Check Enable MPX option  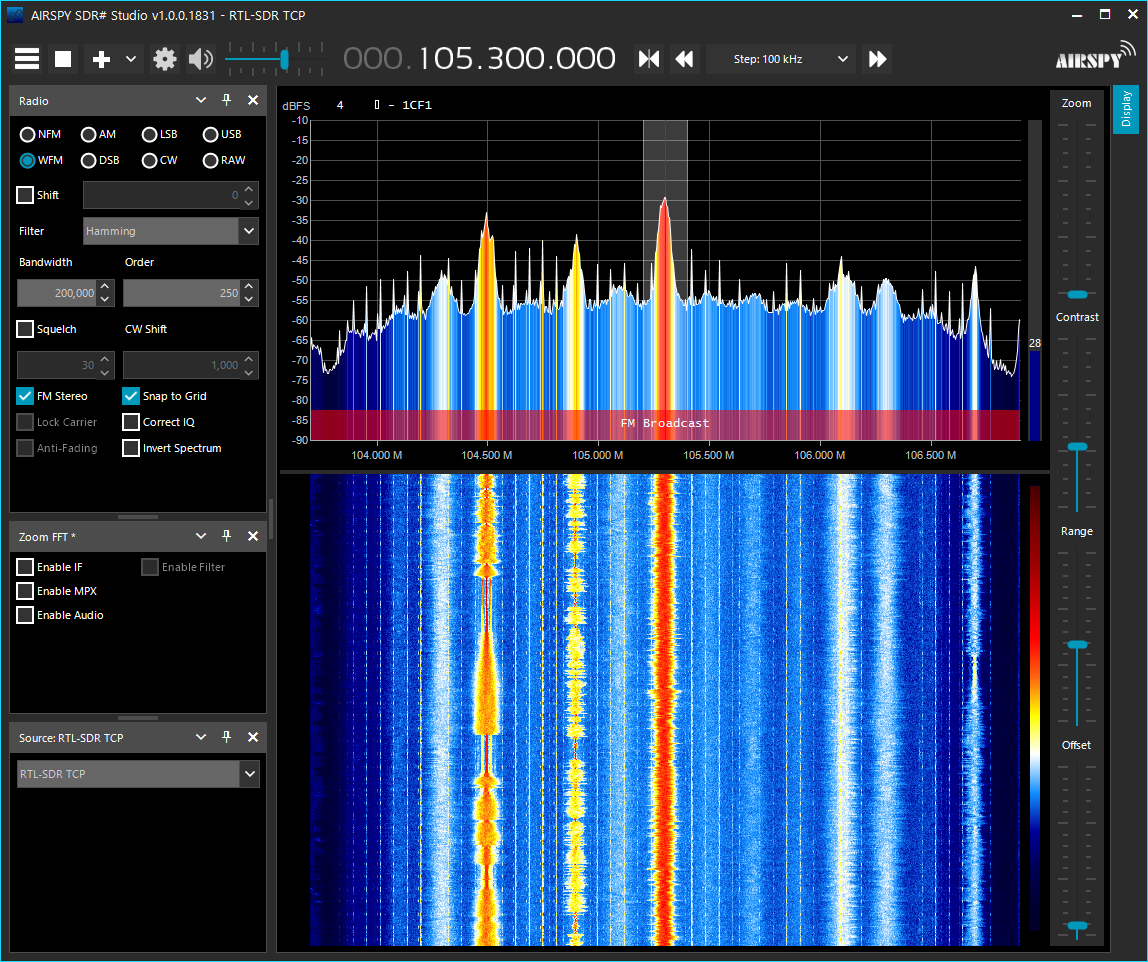pyautogui.click(x=25, y=591)
